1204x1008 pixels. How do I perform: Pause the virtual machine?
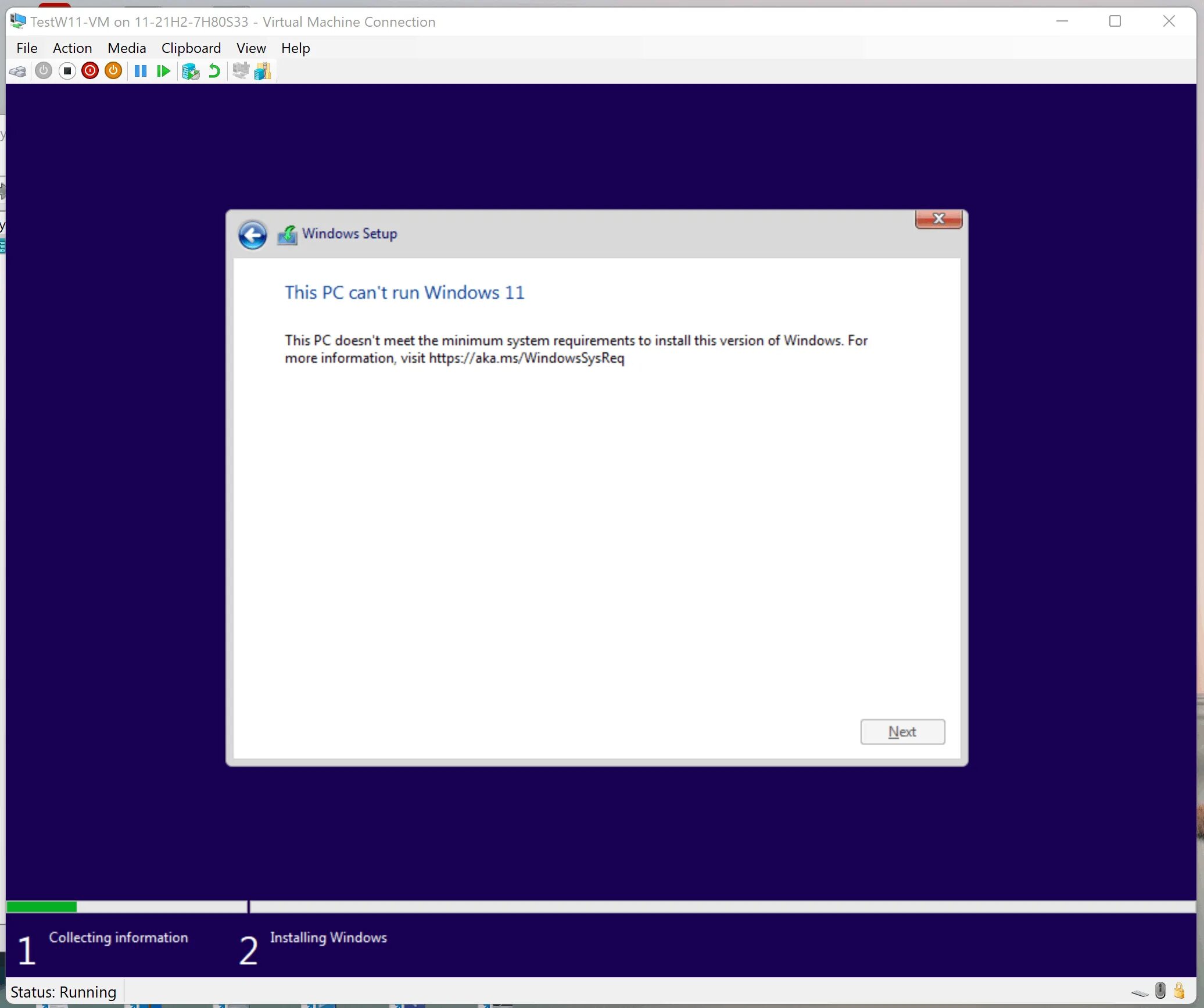pyautogui.click(x=141, y=71)
